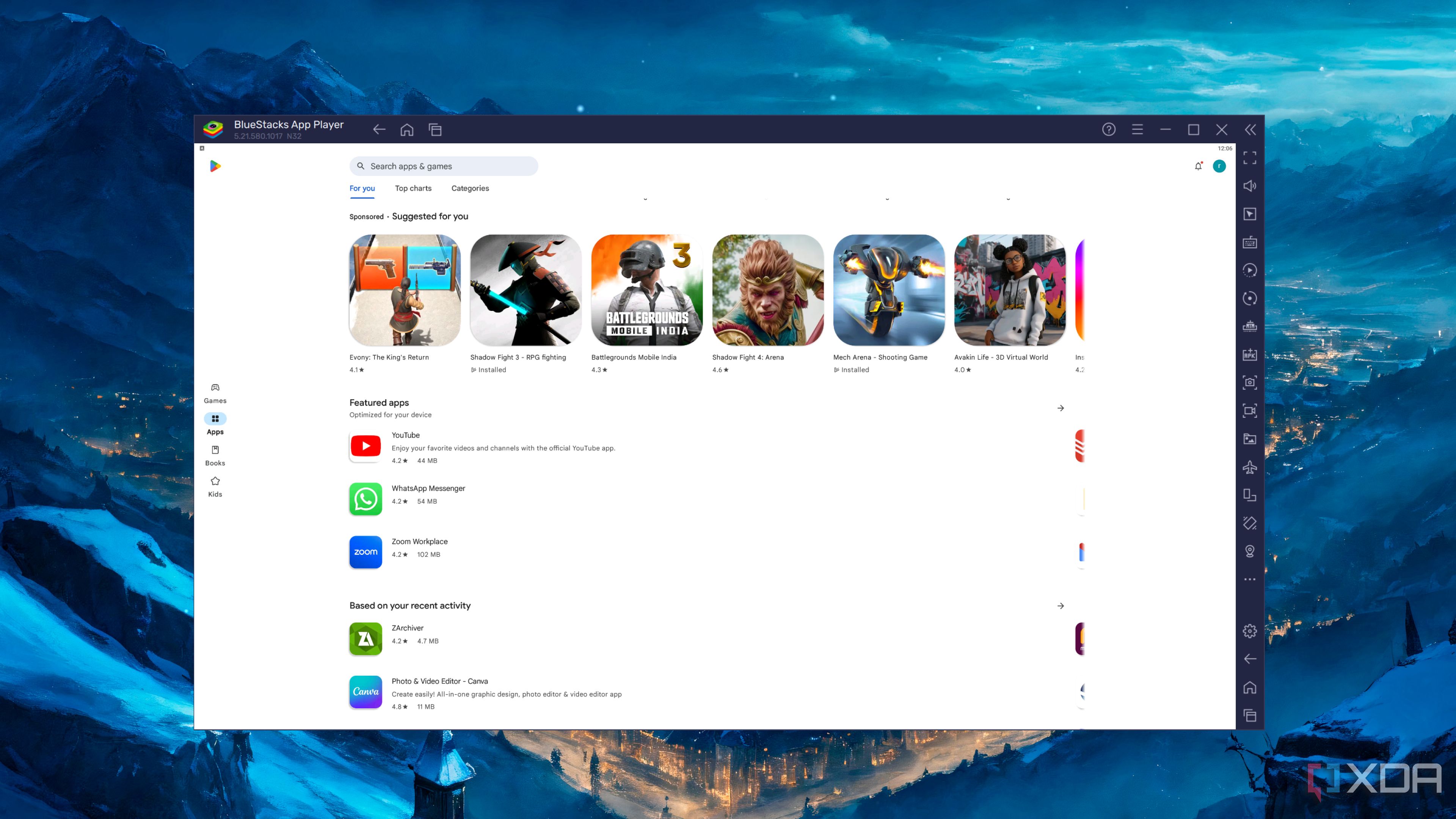
Task: Open the BlueStacks hamburger menu
Action: click(x=1137, y=129)
